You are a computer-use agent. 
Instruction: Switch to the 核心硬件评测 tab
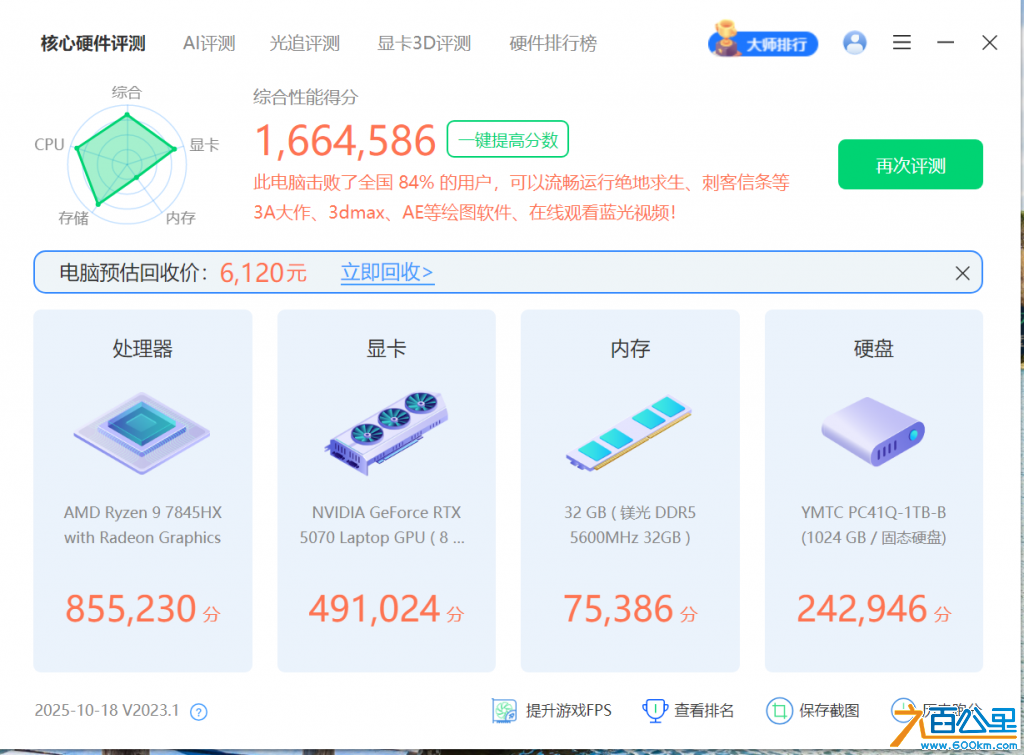[93, 44]
